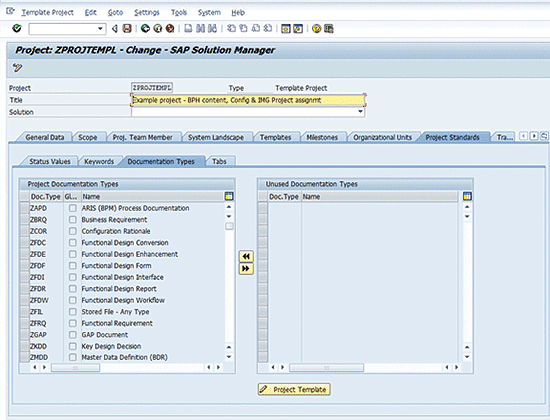
Task: Open the Tools menu
Action: pos(179,13)
